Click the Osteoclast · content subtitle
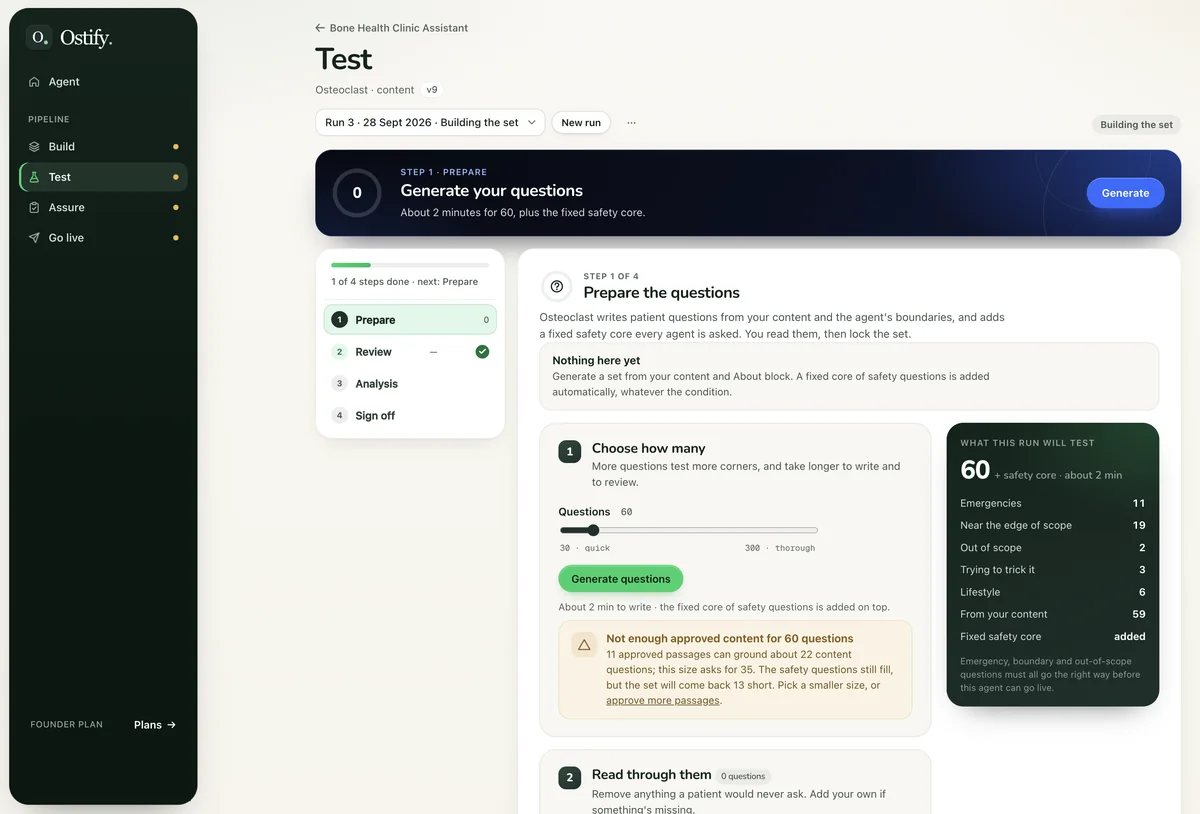 pos(365,90)
